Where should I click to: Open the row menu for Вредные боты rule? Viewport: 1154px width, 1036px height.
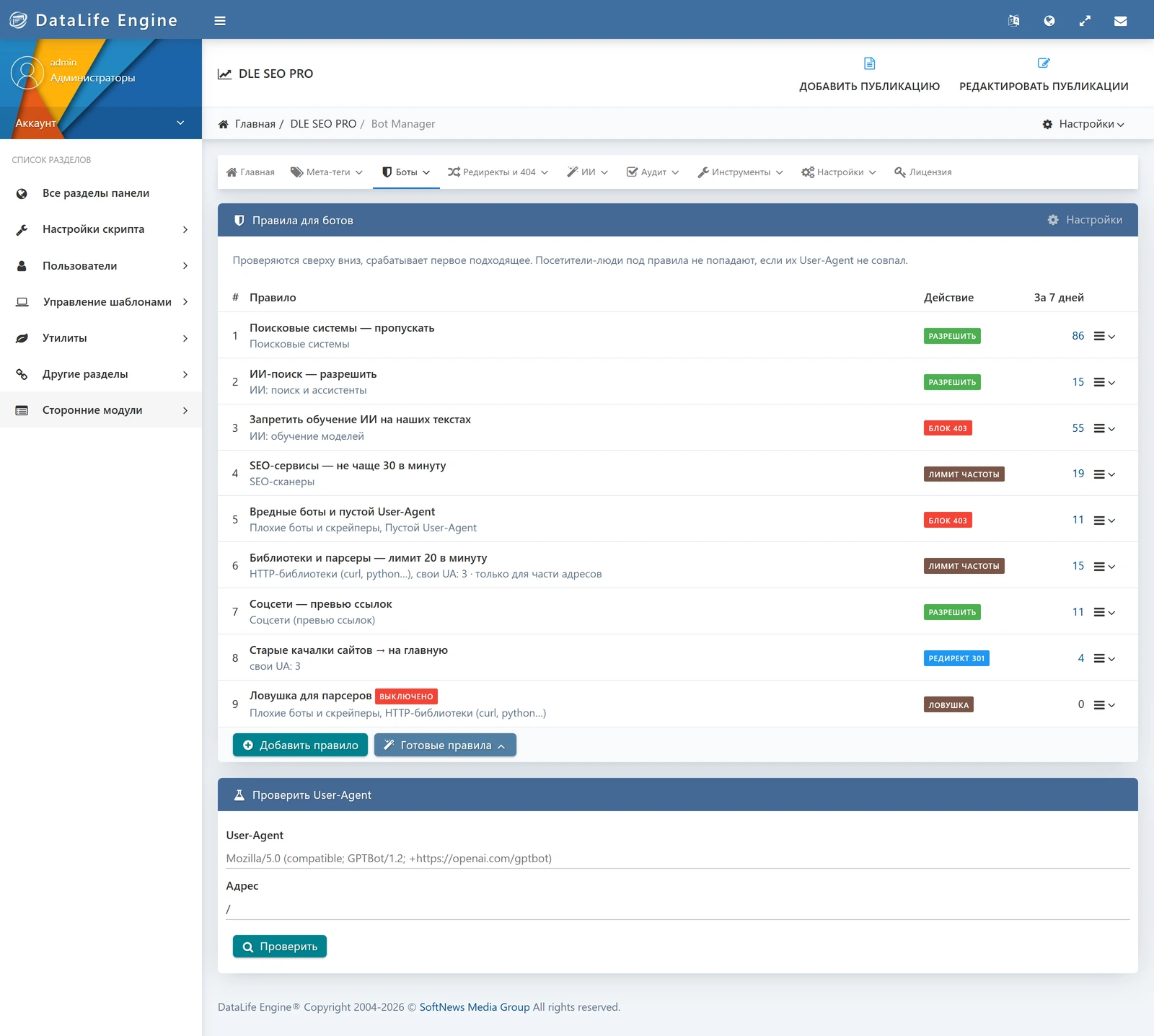point(1104,520)
